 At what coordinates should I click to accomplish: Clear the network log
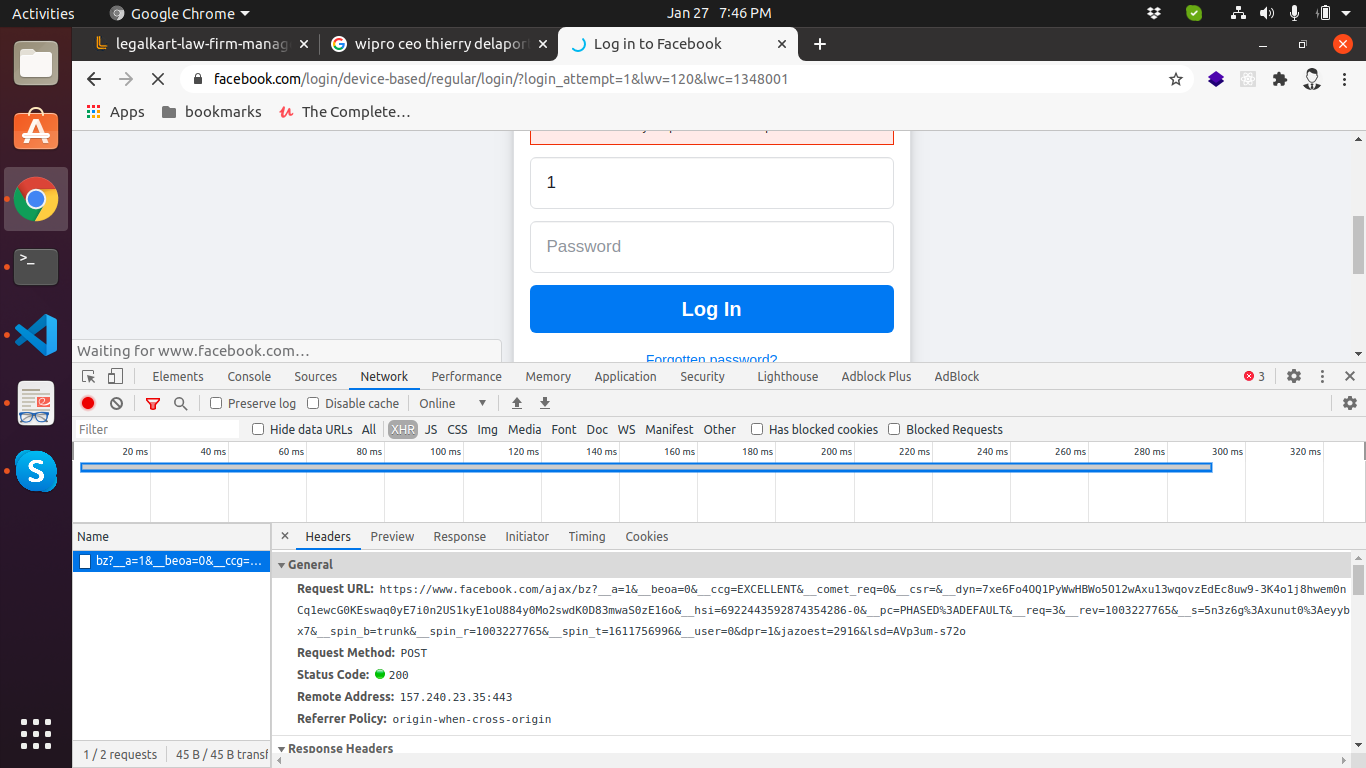click(117, 403)
